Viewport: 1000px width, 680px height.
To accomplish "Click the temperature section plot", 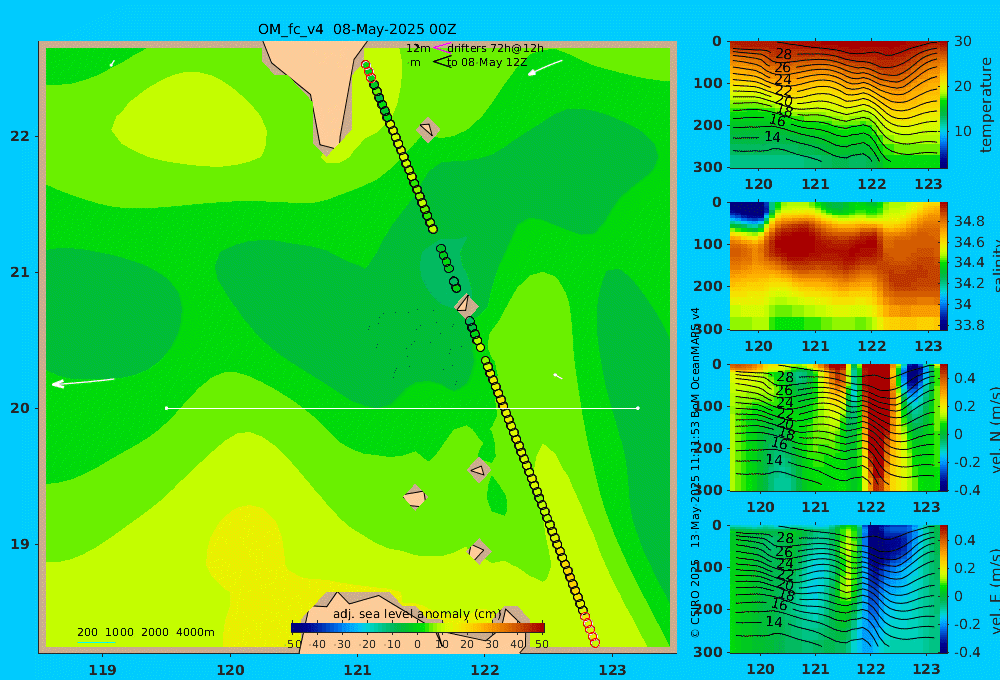I will (x=834, y=105).
